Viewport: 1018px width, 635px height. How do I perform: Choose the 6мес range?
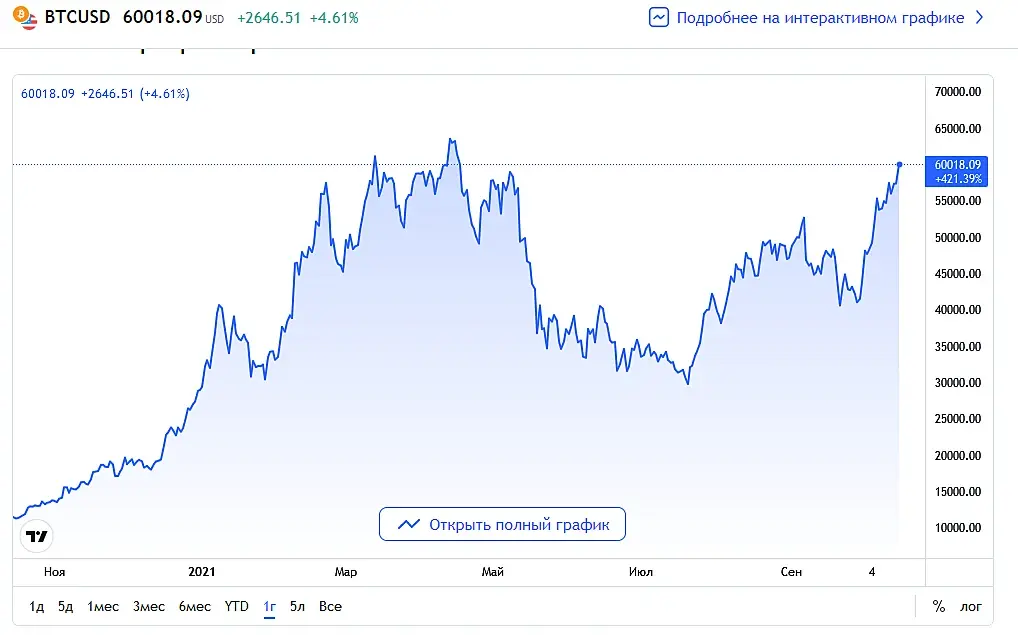[195, 606]
